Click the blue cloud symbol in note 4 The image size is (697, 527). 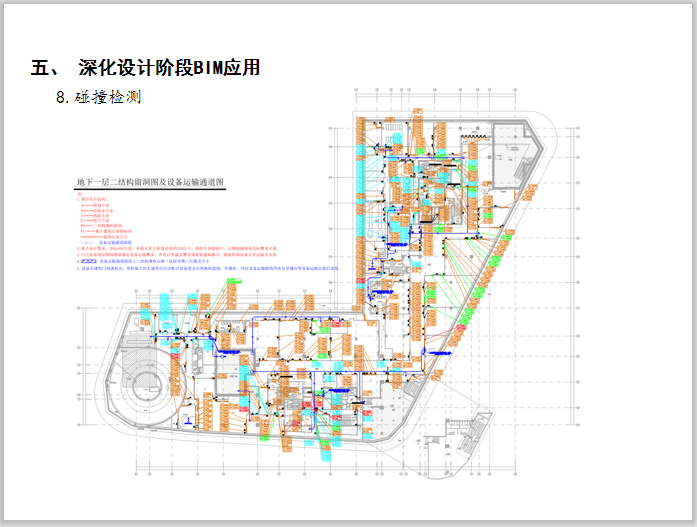click(88, 262)
